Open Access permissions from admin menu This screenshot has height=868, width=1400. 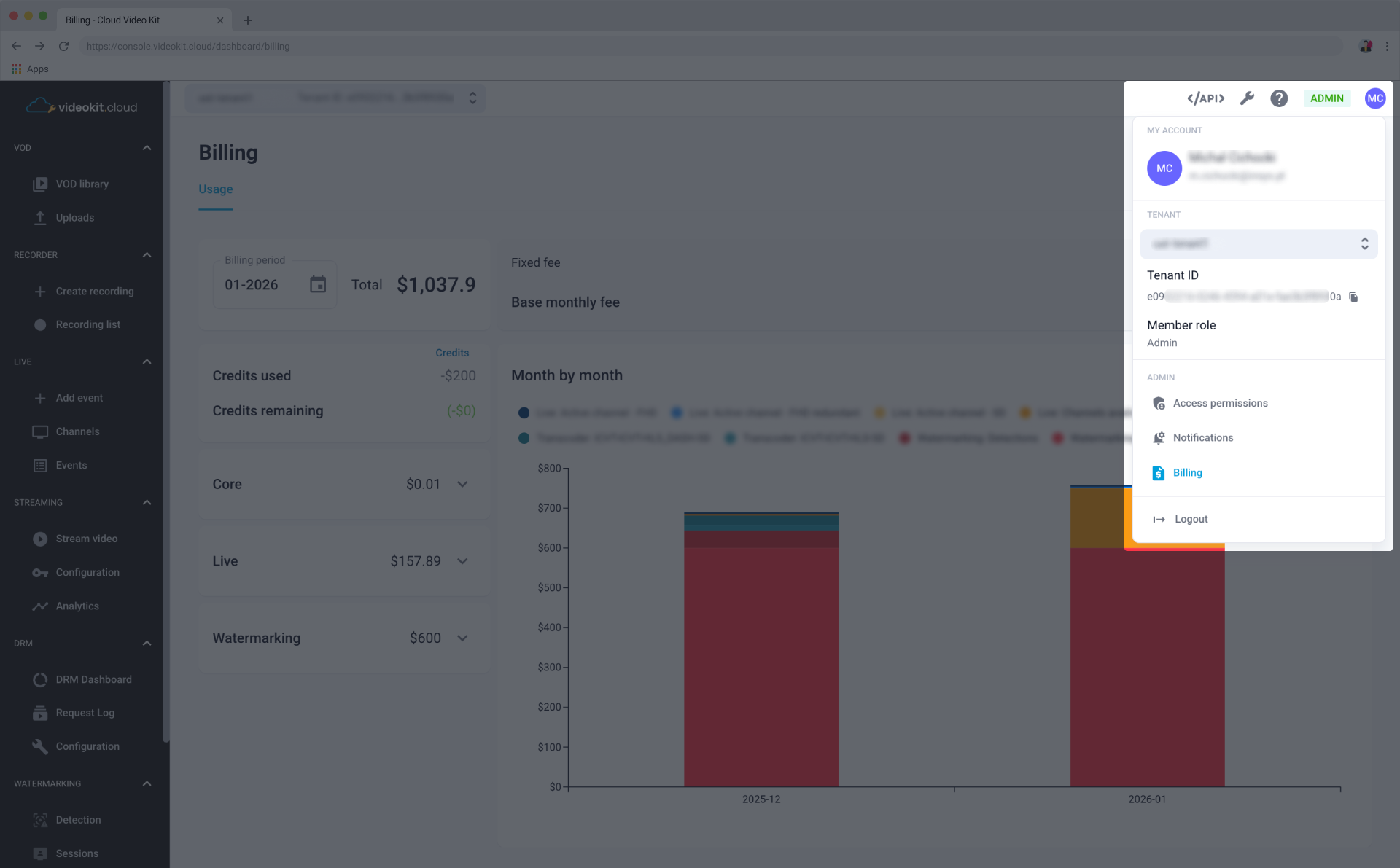pyautogui.click(x=1220, y=403)
